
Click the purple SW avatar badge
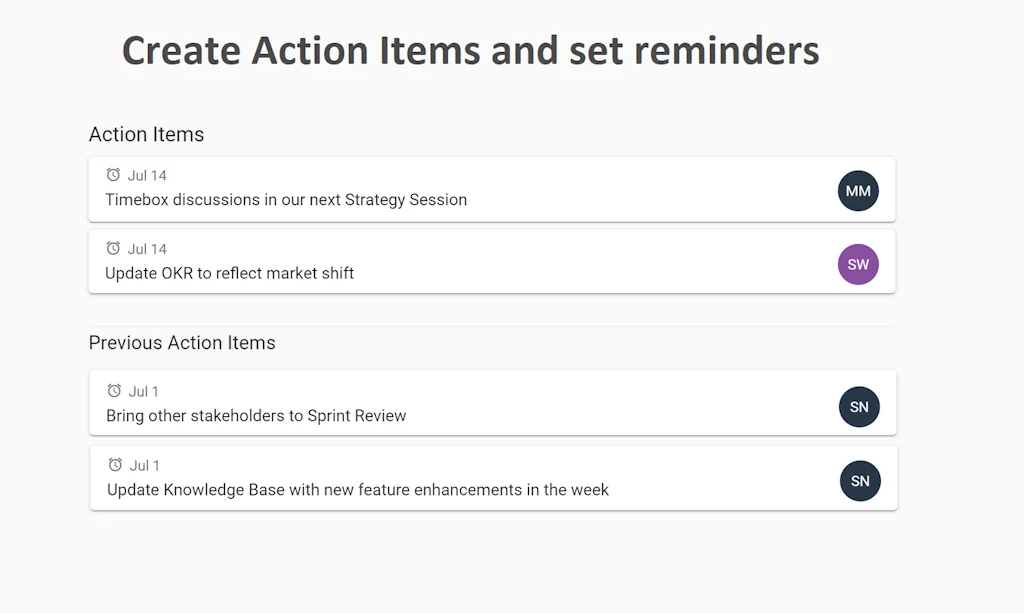[x=858, y=264]
